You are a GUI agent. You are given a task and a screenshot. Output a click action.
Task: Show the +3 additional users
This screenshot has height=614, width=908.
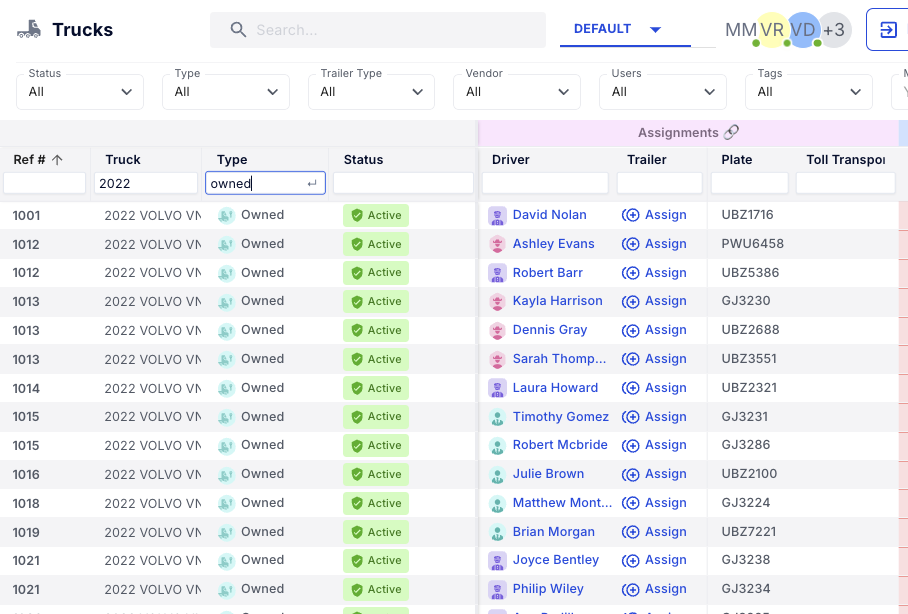pyautogui.click(x=834, y=30)
